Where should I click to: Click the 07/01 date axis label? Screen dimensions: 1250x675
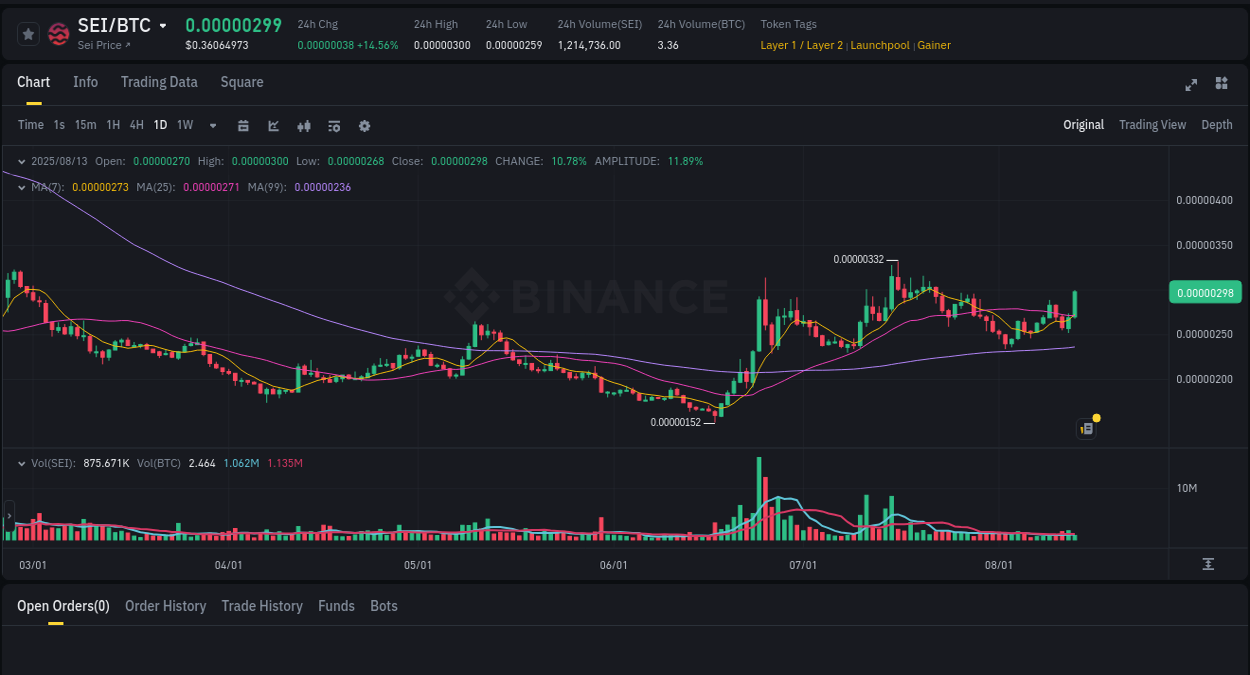(803, 565)
